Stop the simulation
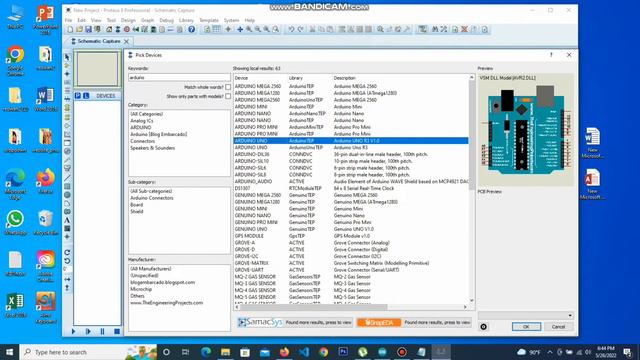Image resolution: width=640 pixels, height=360 pixels. pyautogui.click(x=117, y=331)
